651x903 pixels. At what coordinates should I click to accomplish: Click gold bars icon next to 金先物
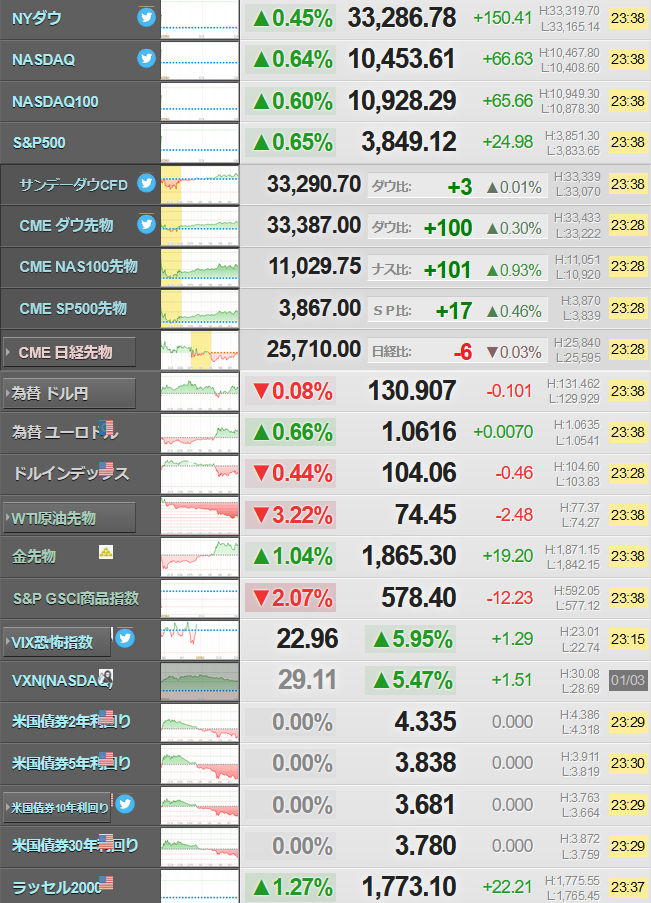tap(106, 552)
